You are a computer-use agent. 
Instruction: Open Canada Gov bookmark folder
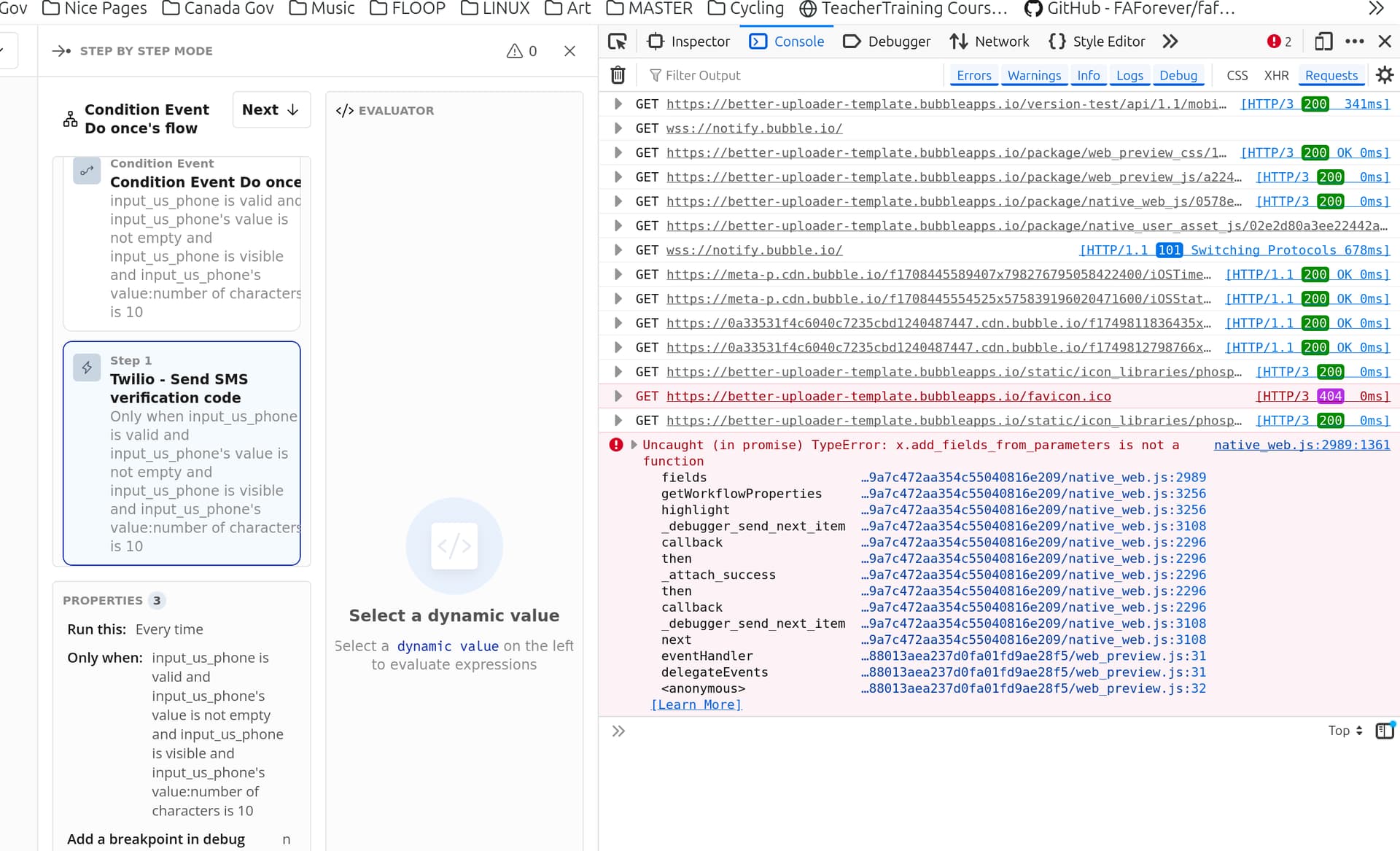[218, 9]
